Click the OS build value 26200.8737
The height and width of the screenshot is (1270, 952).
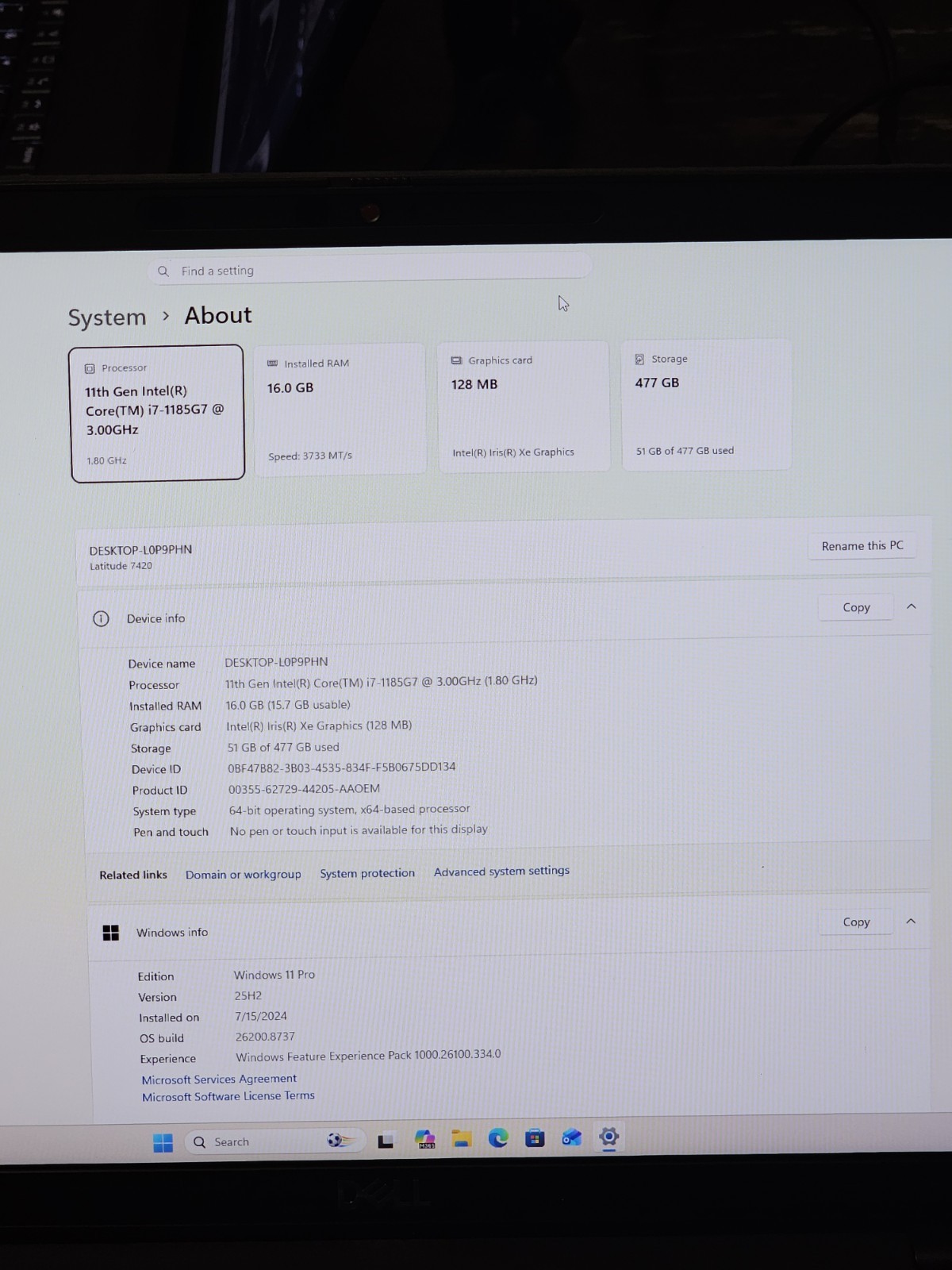click(x=265, y=1037)
